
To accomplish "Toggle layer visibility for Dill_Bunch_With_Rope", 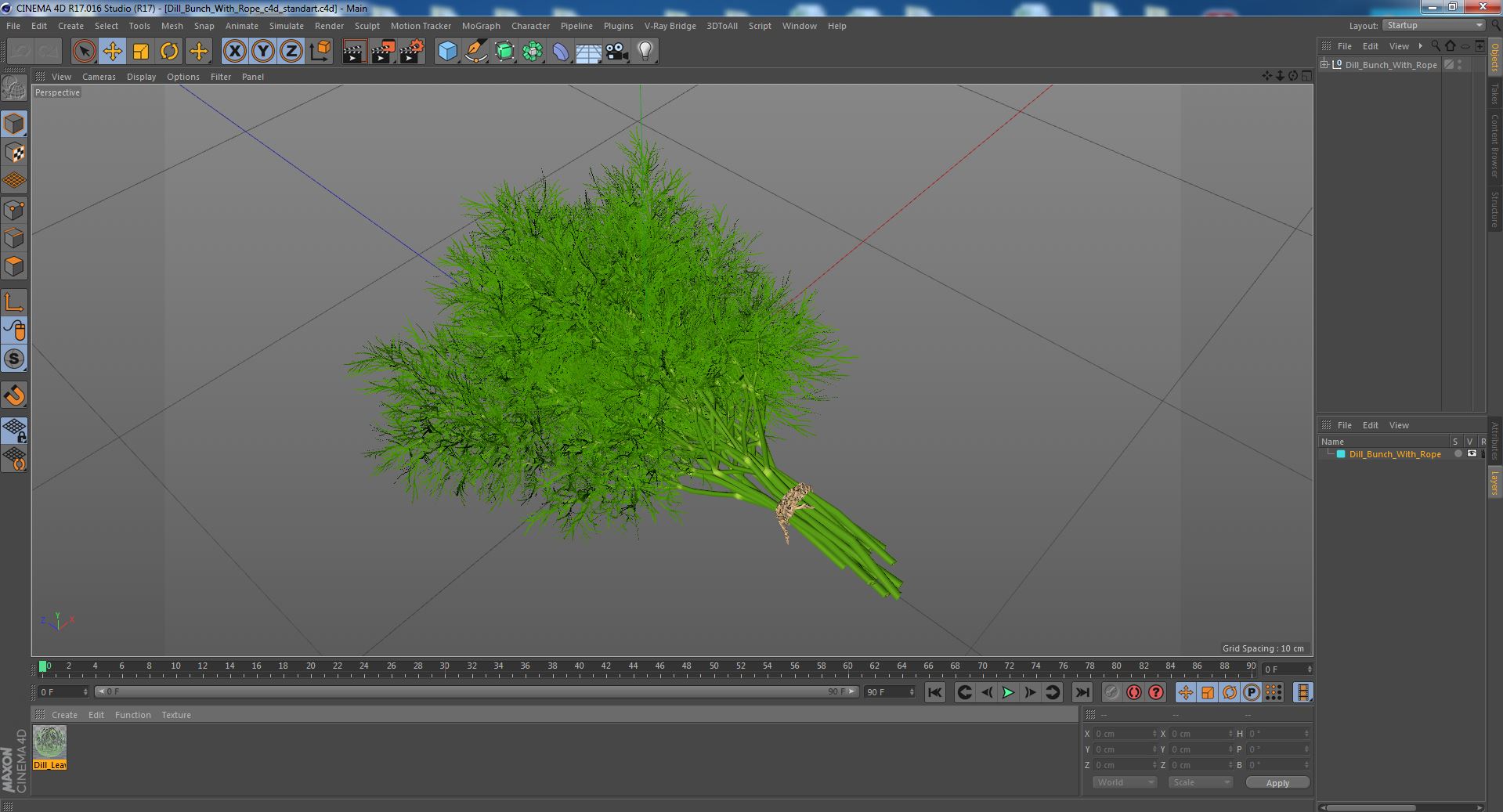I will pos(1472,453).
